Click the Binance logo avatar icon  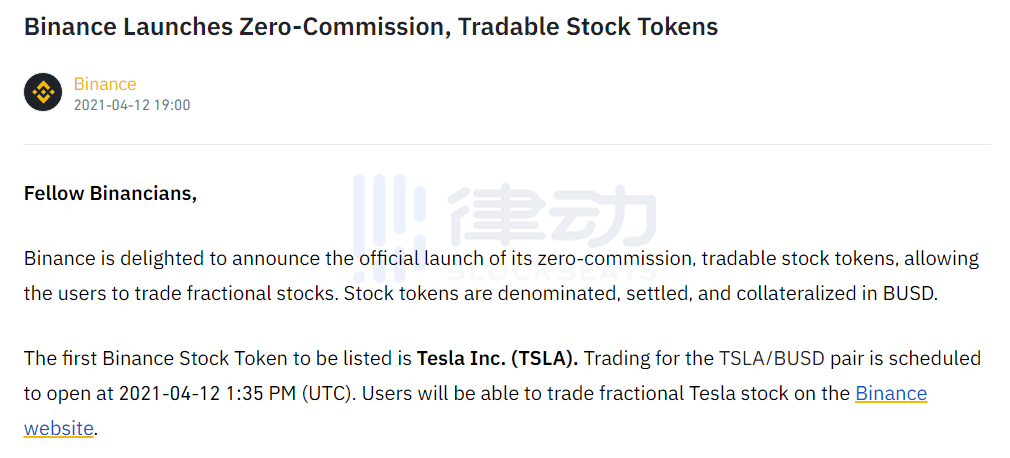tap(43, 92)
